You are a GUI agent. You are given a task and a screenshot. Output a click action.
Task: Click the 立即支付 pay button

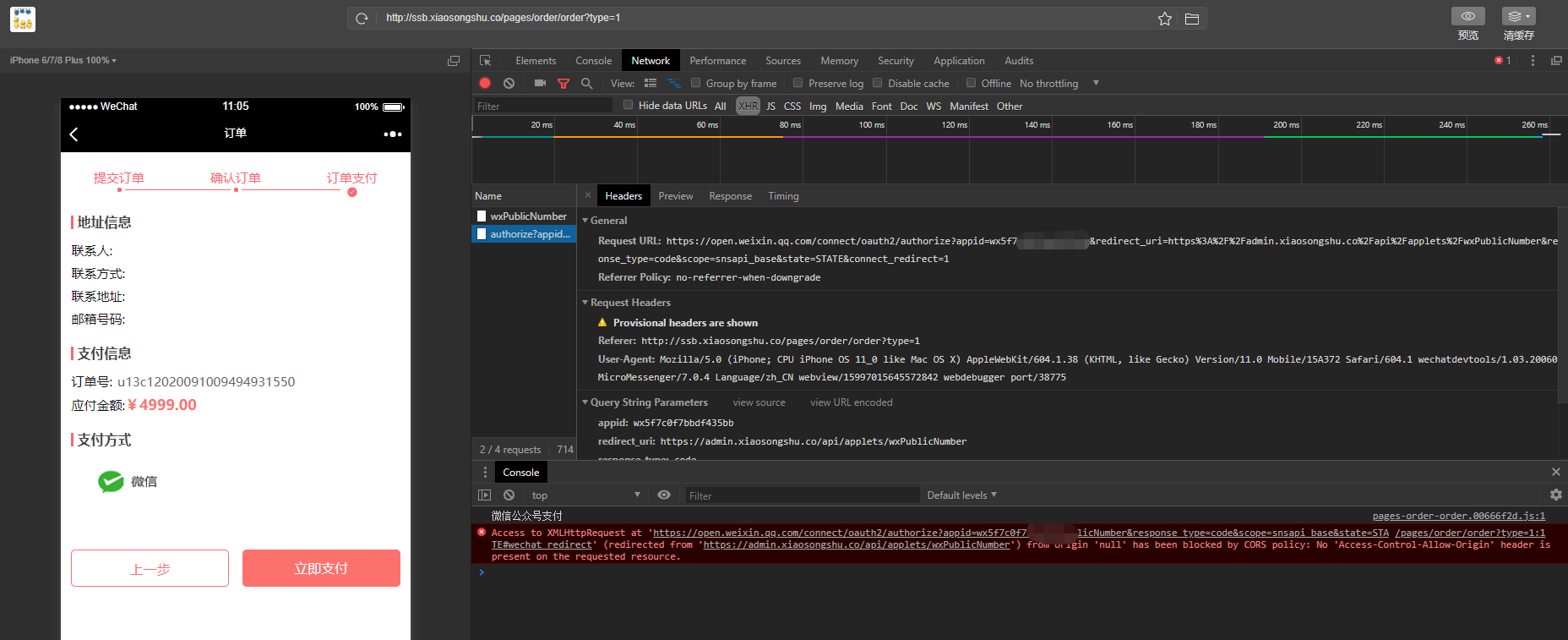(321, 568)
